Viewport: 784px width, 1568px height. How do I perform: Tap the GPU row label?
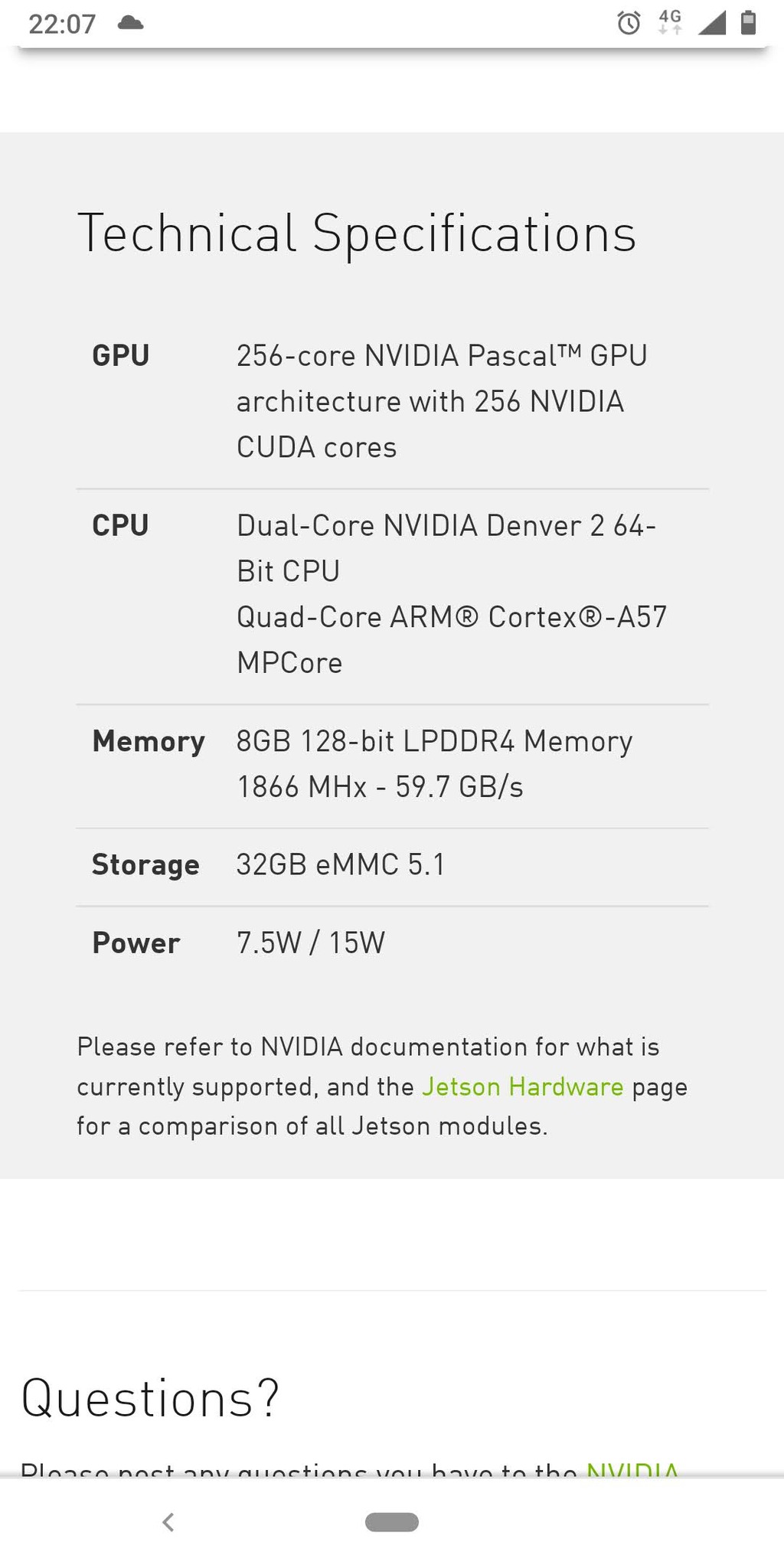pos(121,356)
